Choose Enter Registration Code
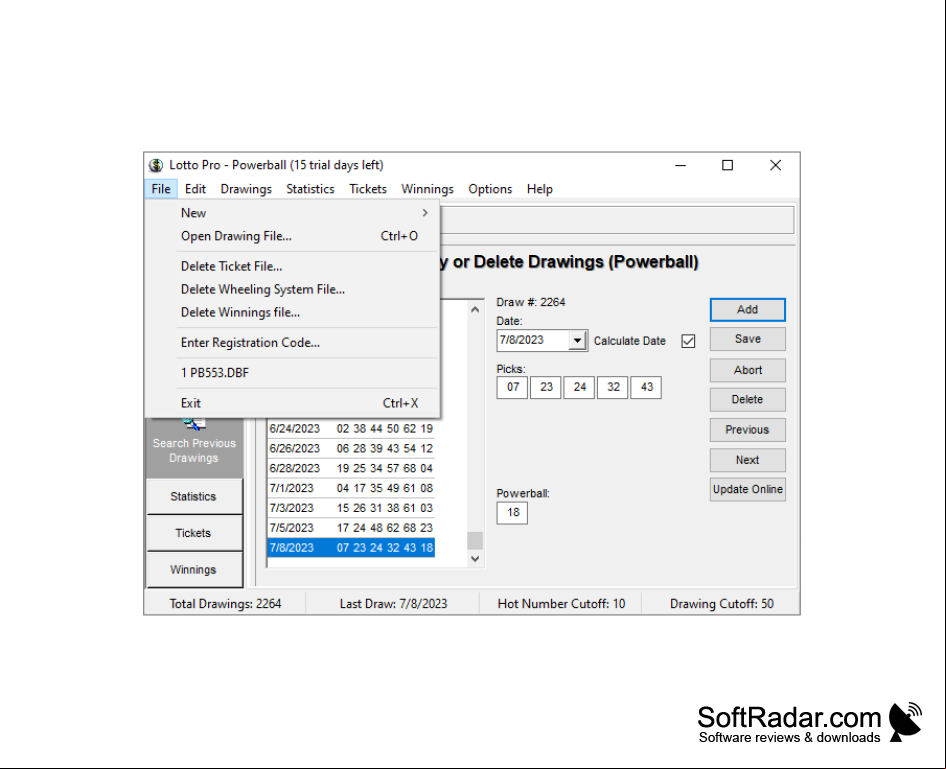The width and height of the screenshot is (946, 769). 293,343
